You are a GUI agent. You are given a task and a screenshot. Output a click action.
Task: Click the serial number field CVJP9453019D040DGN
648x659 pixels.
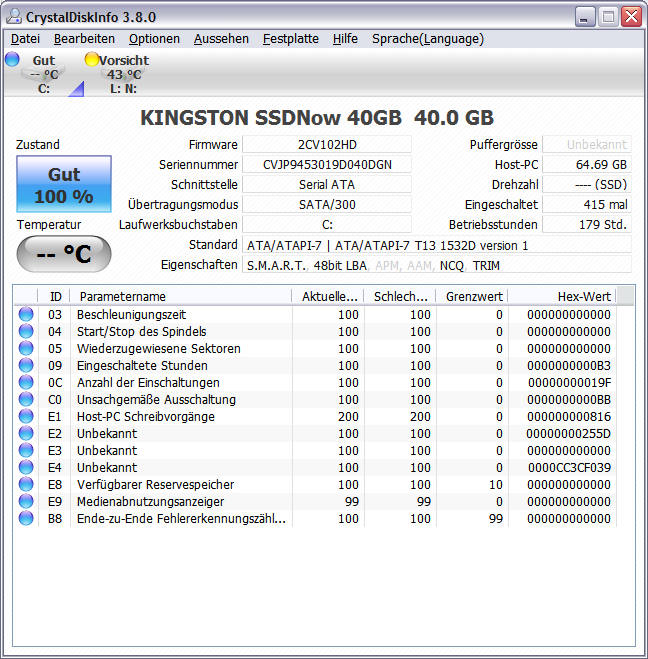pyautogui.click(x=327, y=164)
